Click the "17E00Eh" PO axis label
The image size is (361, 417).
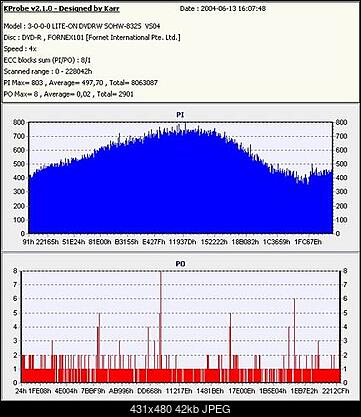point(242,391)
